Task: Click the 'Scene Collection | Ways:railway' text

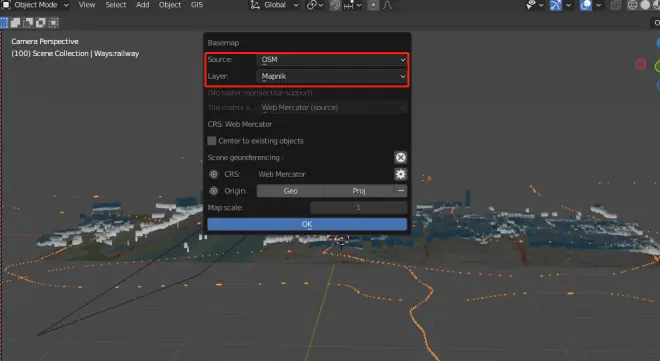Action: [85, 53]
